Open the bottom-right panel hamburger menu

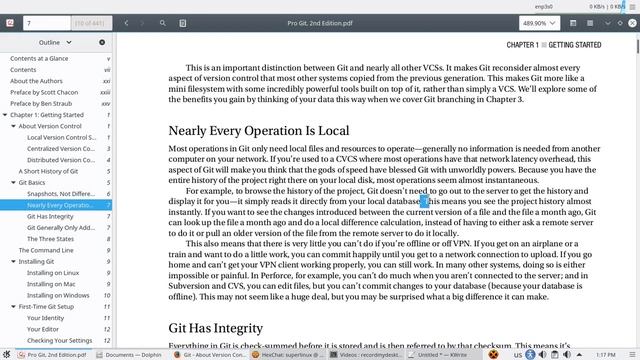pyautogui.click(x=632, y=354)
